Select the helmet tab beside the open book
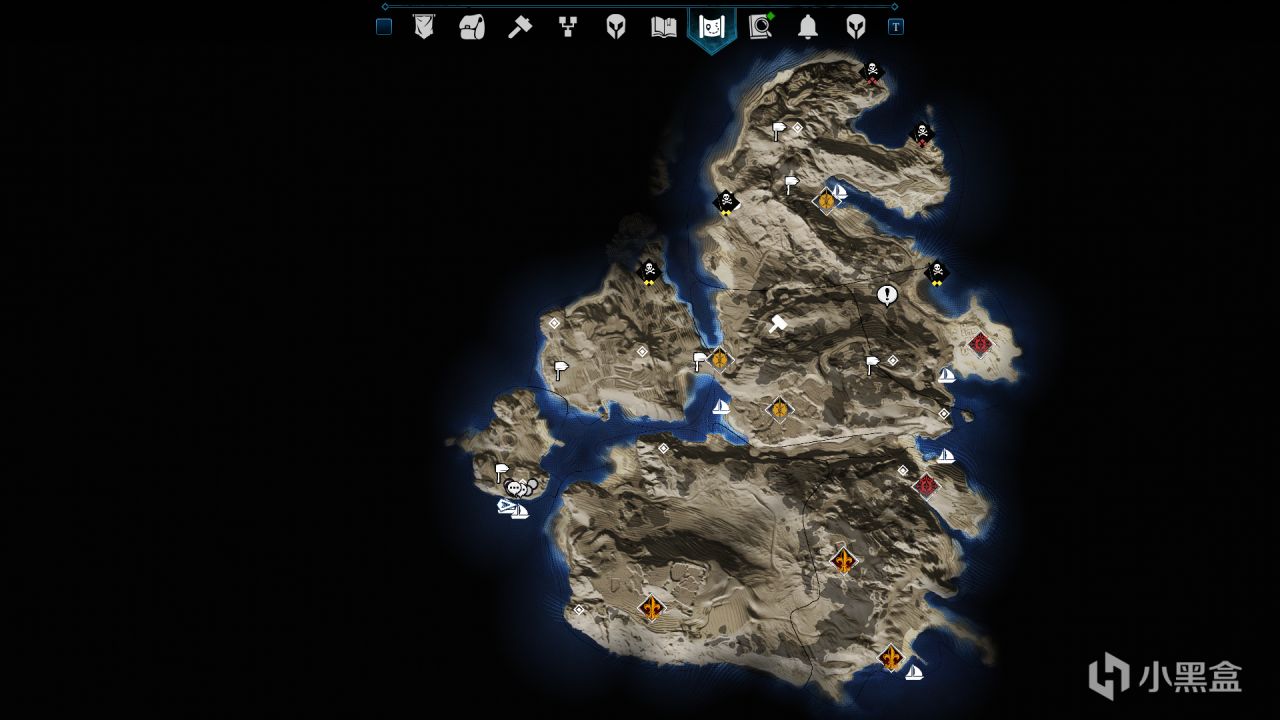The width and height of the screenshot is (1280, 720). click(x=616, y=27)
